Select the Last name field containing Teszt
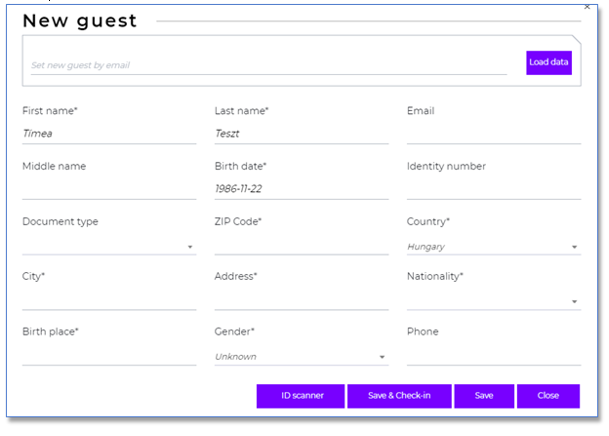The image size is (609, 436). coord(301,132)
